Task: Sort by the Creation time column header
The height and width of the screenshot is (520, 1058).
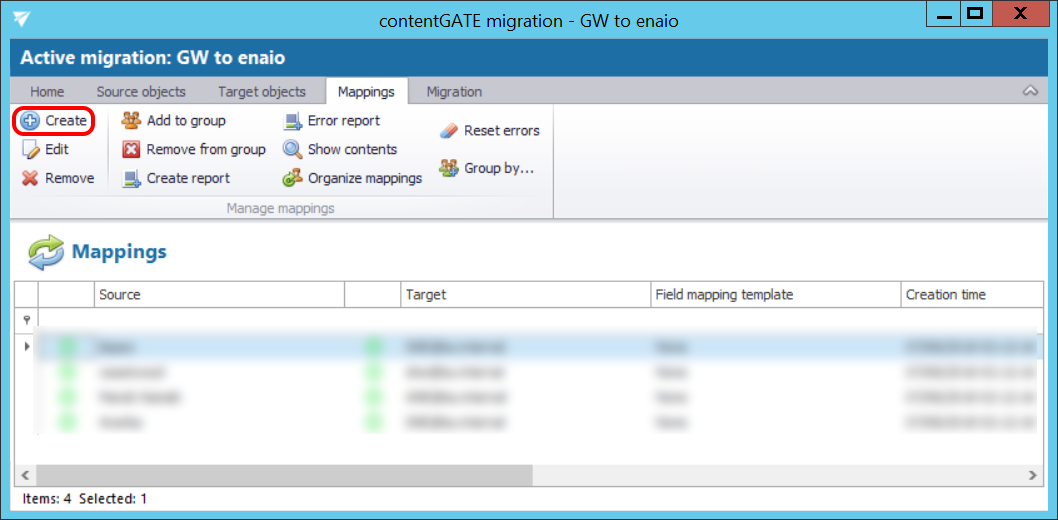Action: pos(945,295)
